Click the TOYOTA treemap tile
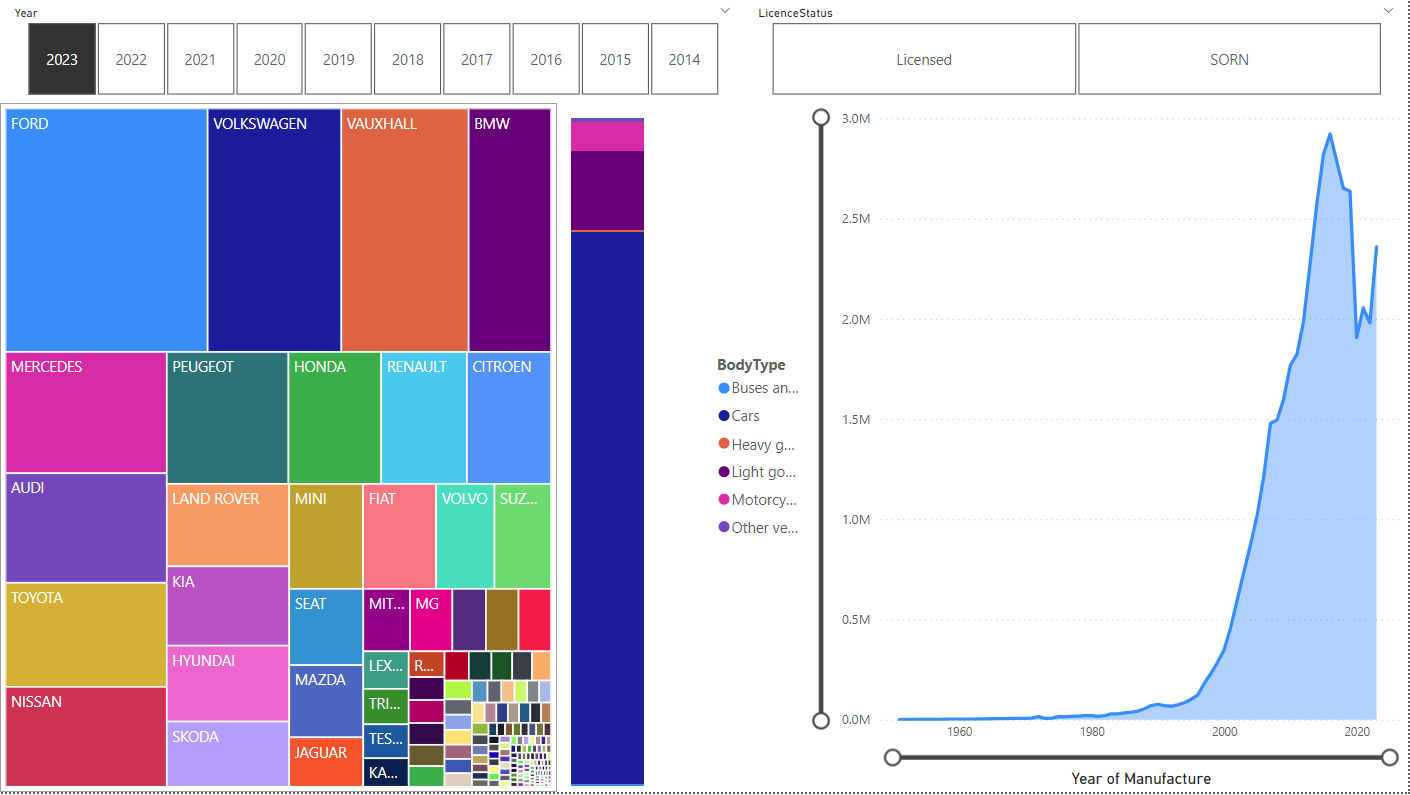1410x795 pixels. coord(86,635)
